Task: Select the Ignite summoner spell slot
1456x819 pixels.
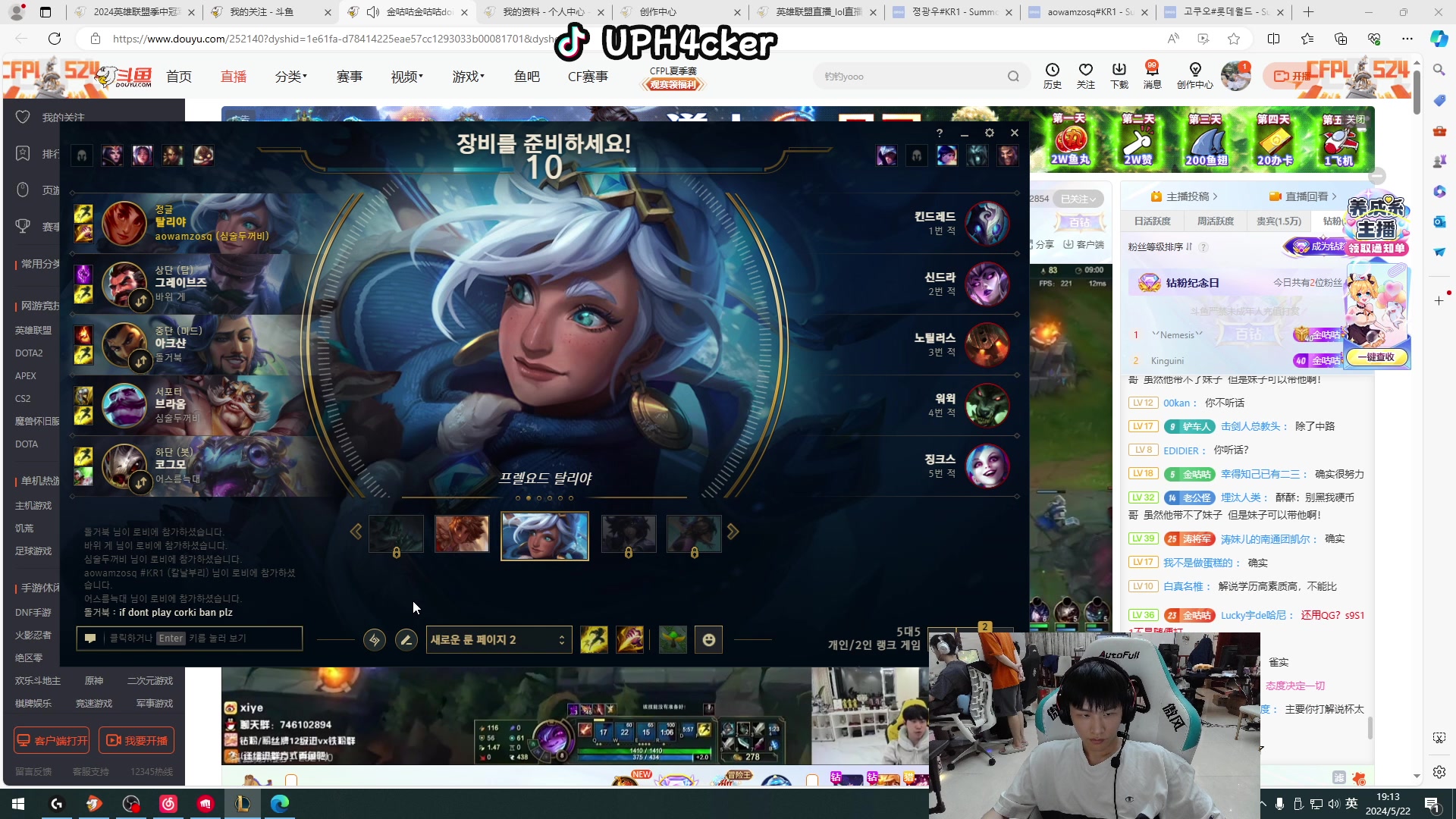Action: click(x=630, y=640)
